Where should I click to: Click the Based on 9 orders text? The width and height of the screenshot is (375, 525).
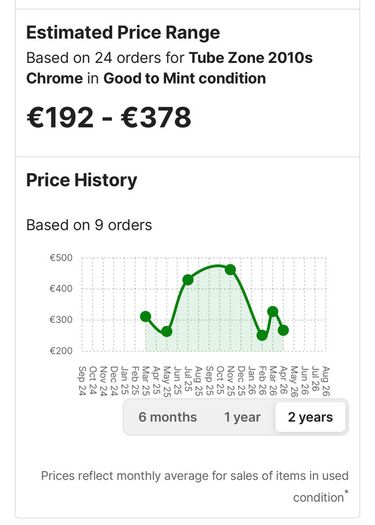(89, 225)
